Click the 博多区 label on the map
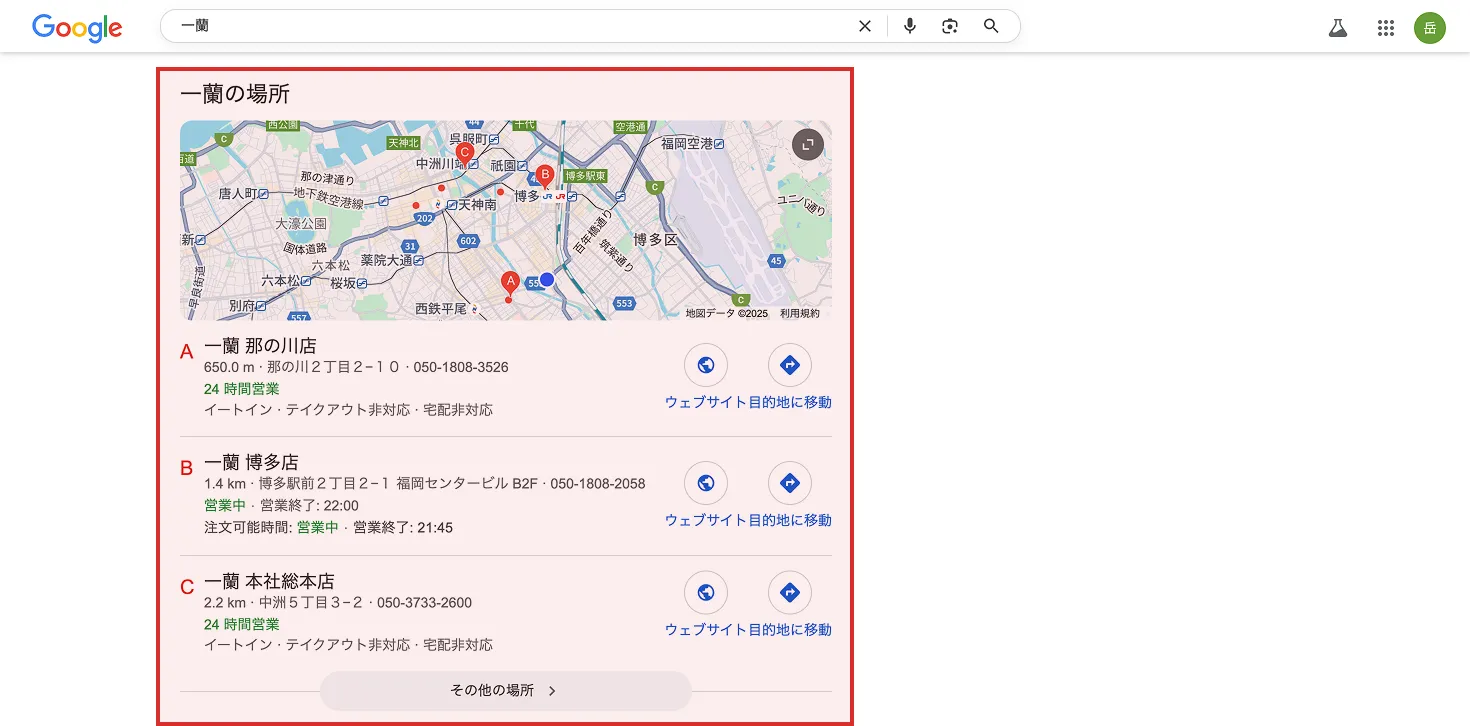The width and height of the screenshot is (1470, 726). (656, 239)
